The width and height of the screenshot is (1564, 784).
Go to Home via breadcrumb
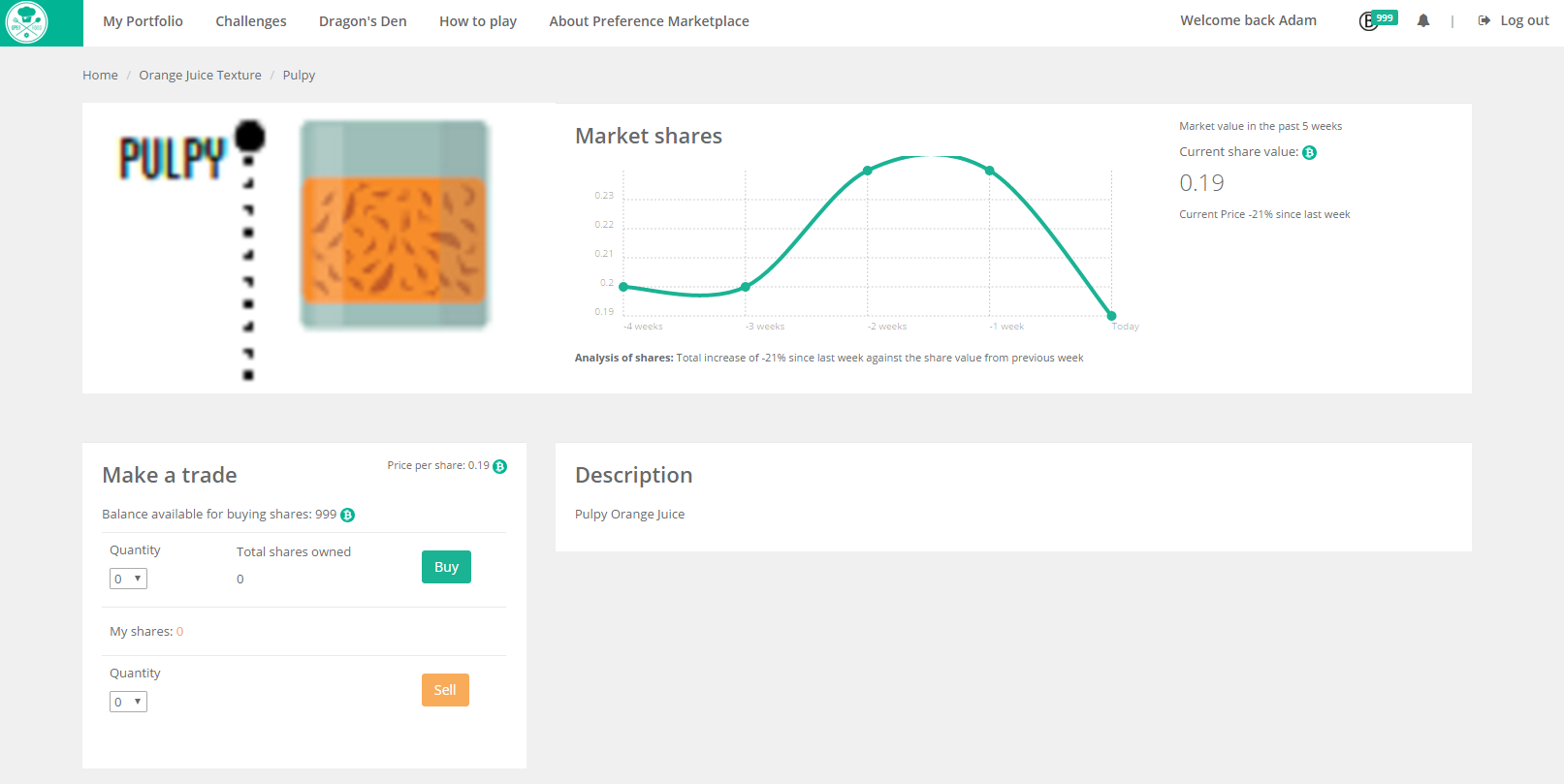pyautogui.click(x=100, y=75)
